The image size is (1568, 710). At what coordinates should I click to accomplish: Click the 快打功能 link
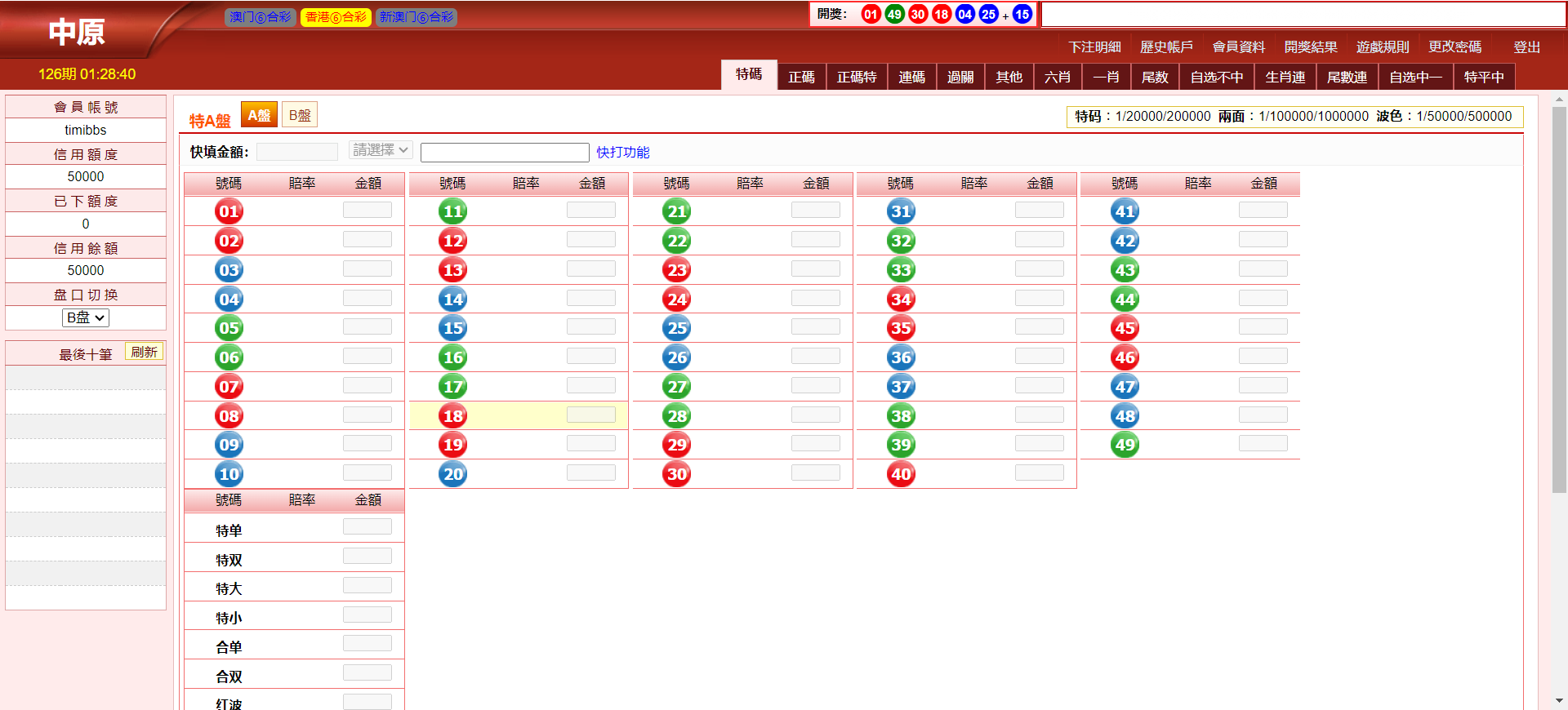point(623,153)
